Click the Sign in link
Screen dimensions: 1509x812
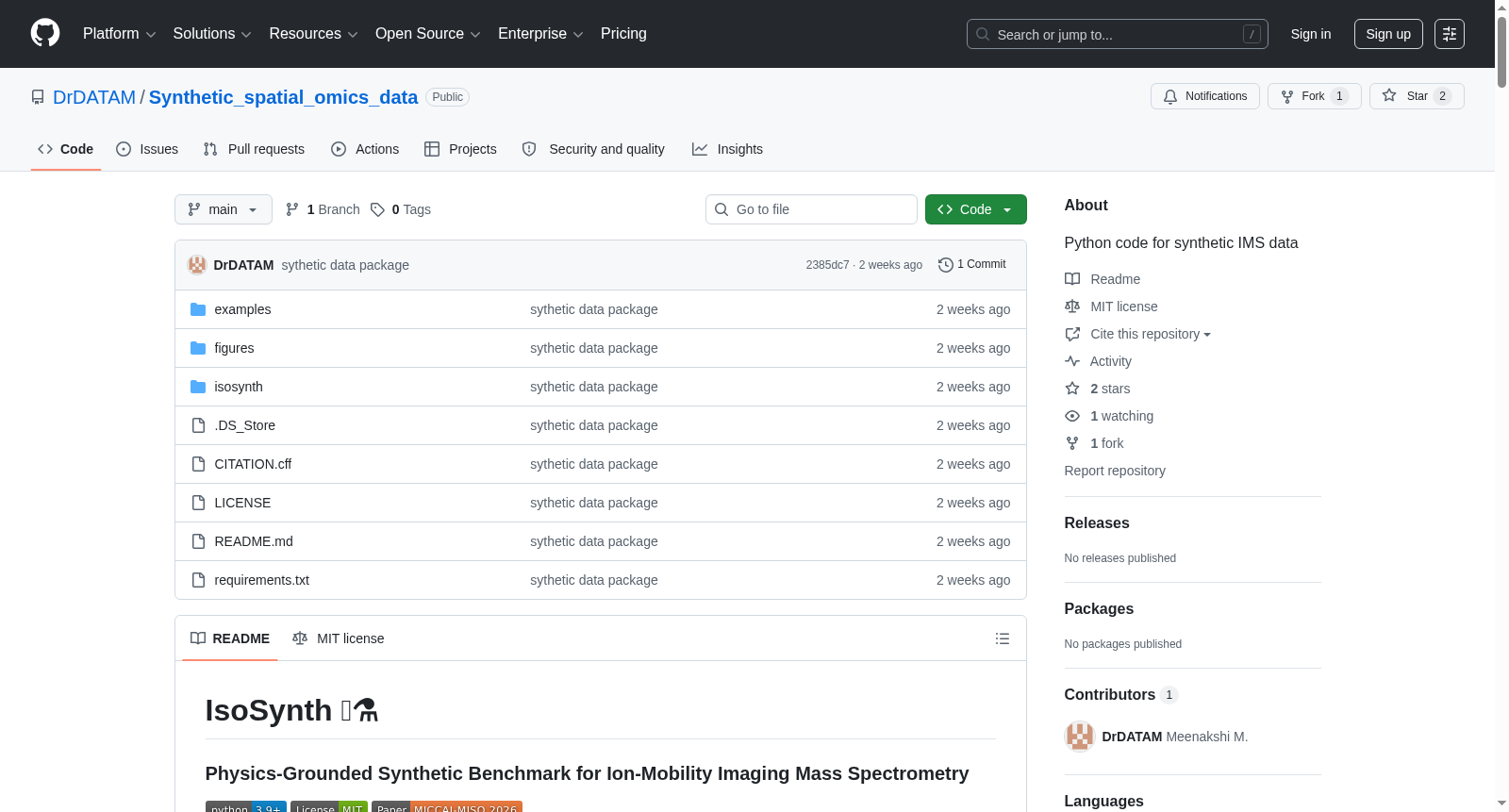tap(1311, 34)
